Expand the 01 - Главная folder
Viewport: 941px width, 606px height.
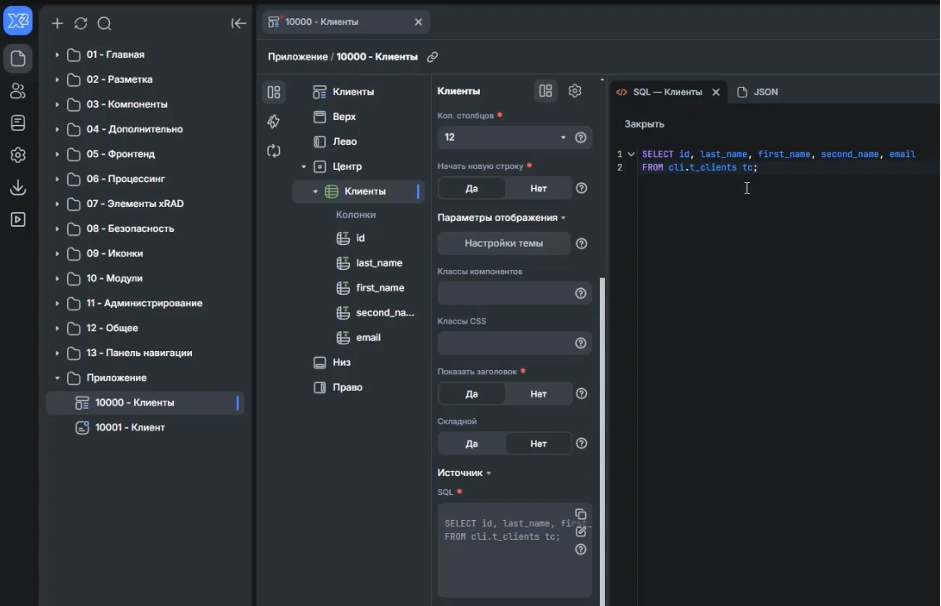[x=57, y=55]
